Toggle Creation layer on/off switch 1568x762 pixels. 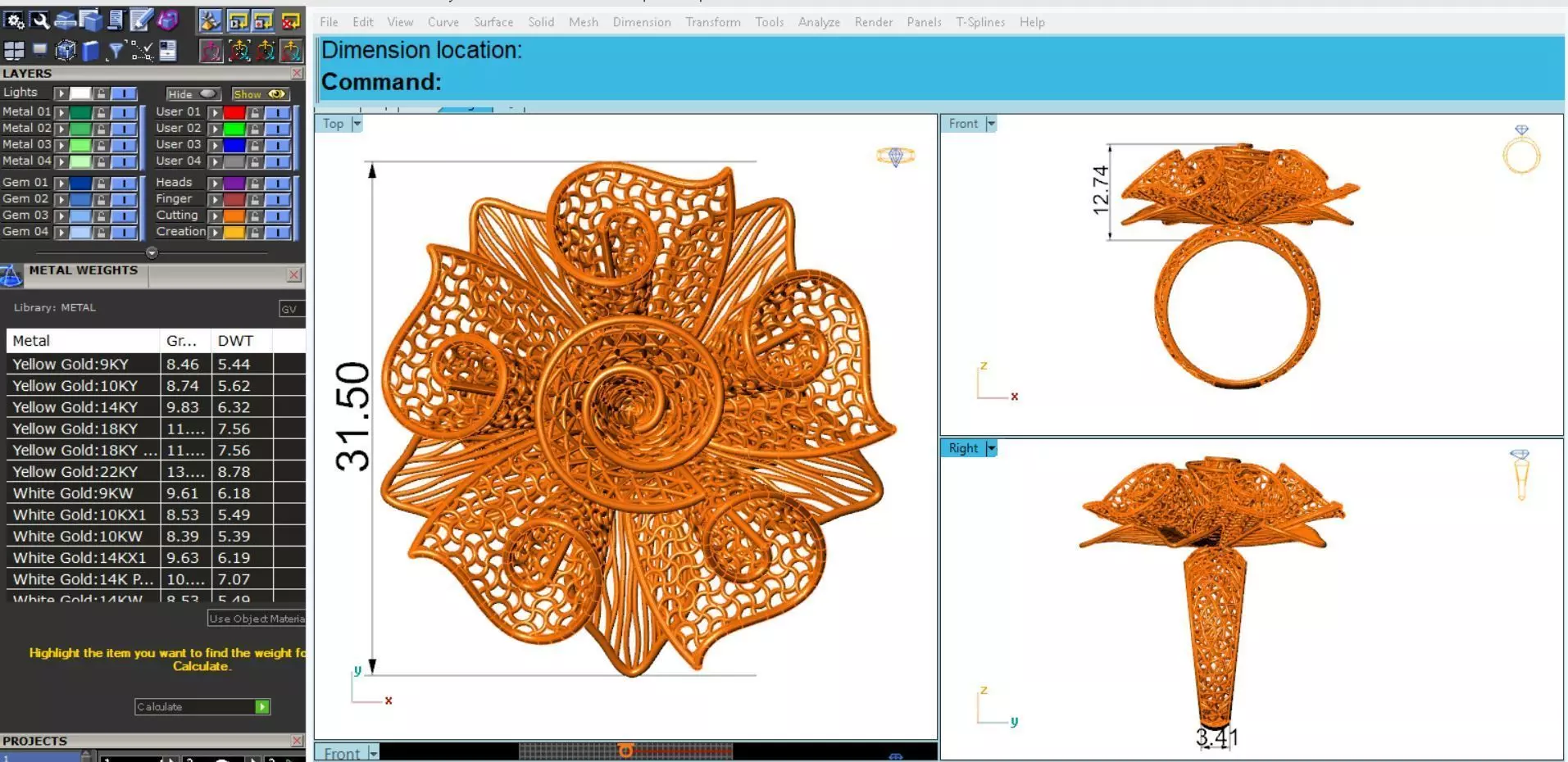[277, 233]
